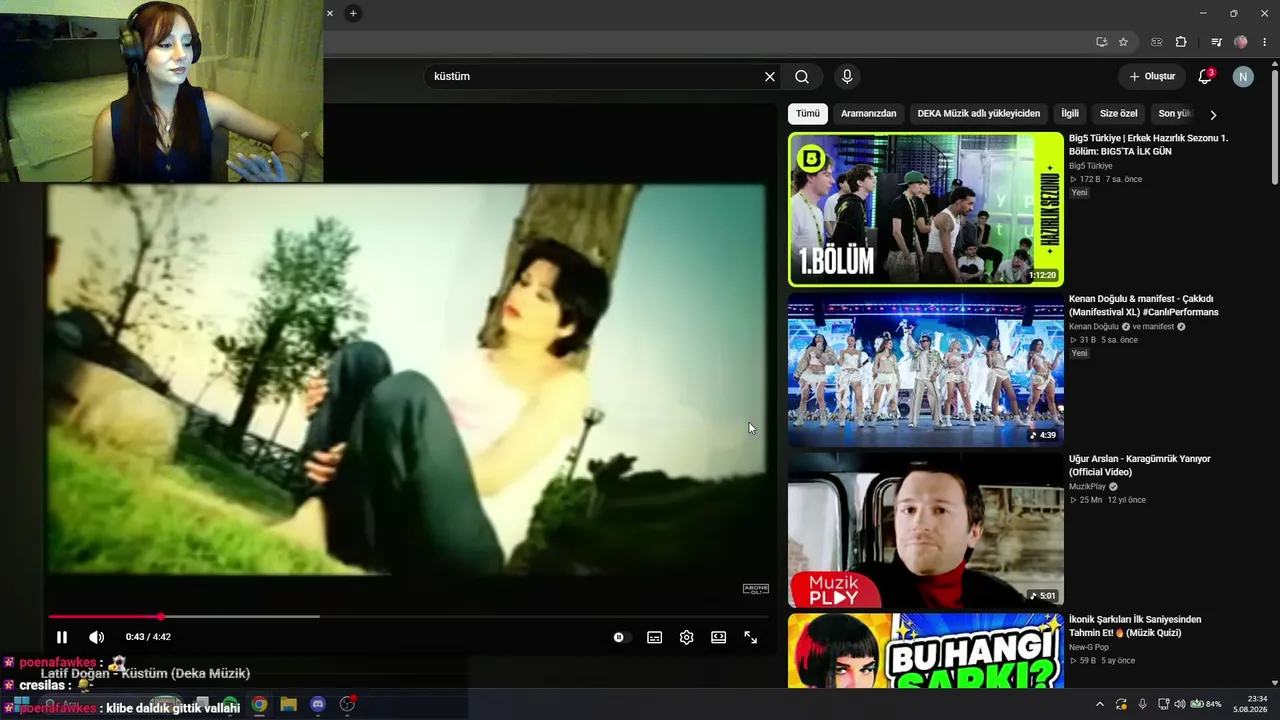Open YouTube notifications bell
The height and width of the screenshot is (720, 1280).
[1205, 76]
